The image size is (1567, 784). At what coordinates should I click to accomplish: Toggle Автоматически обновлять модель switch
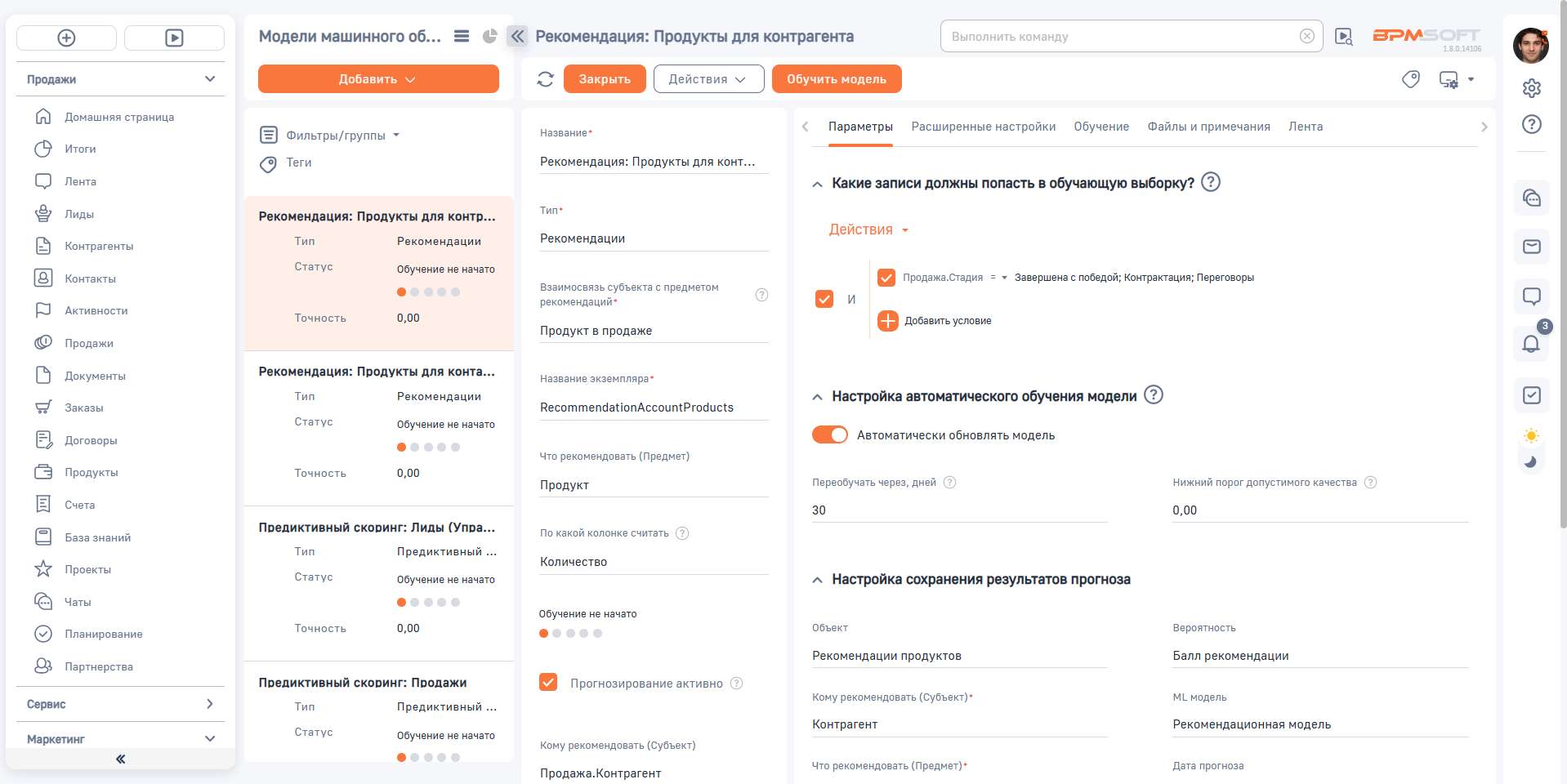point(830,435)
